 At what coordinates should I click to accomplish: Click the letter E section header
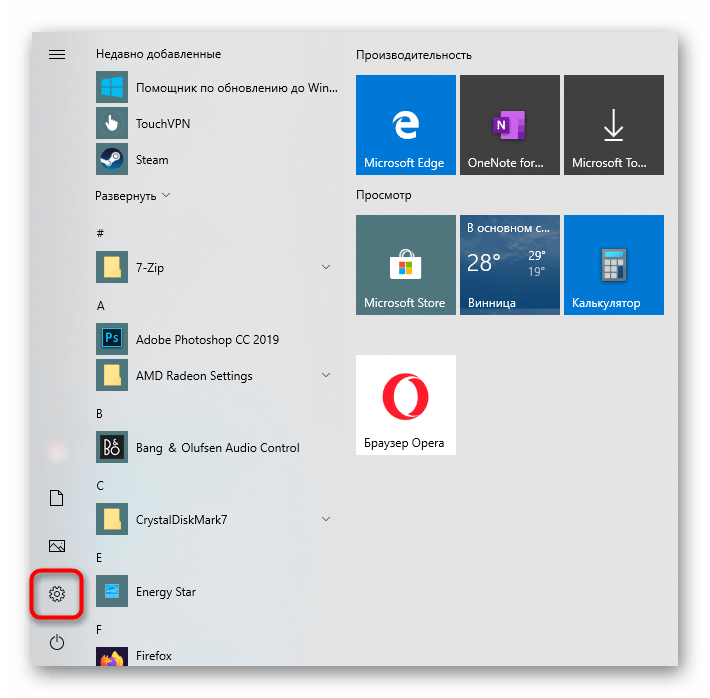pos(99,558)
